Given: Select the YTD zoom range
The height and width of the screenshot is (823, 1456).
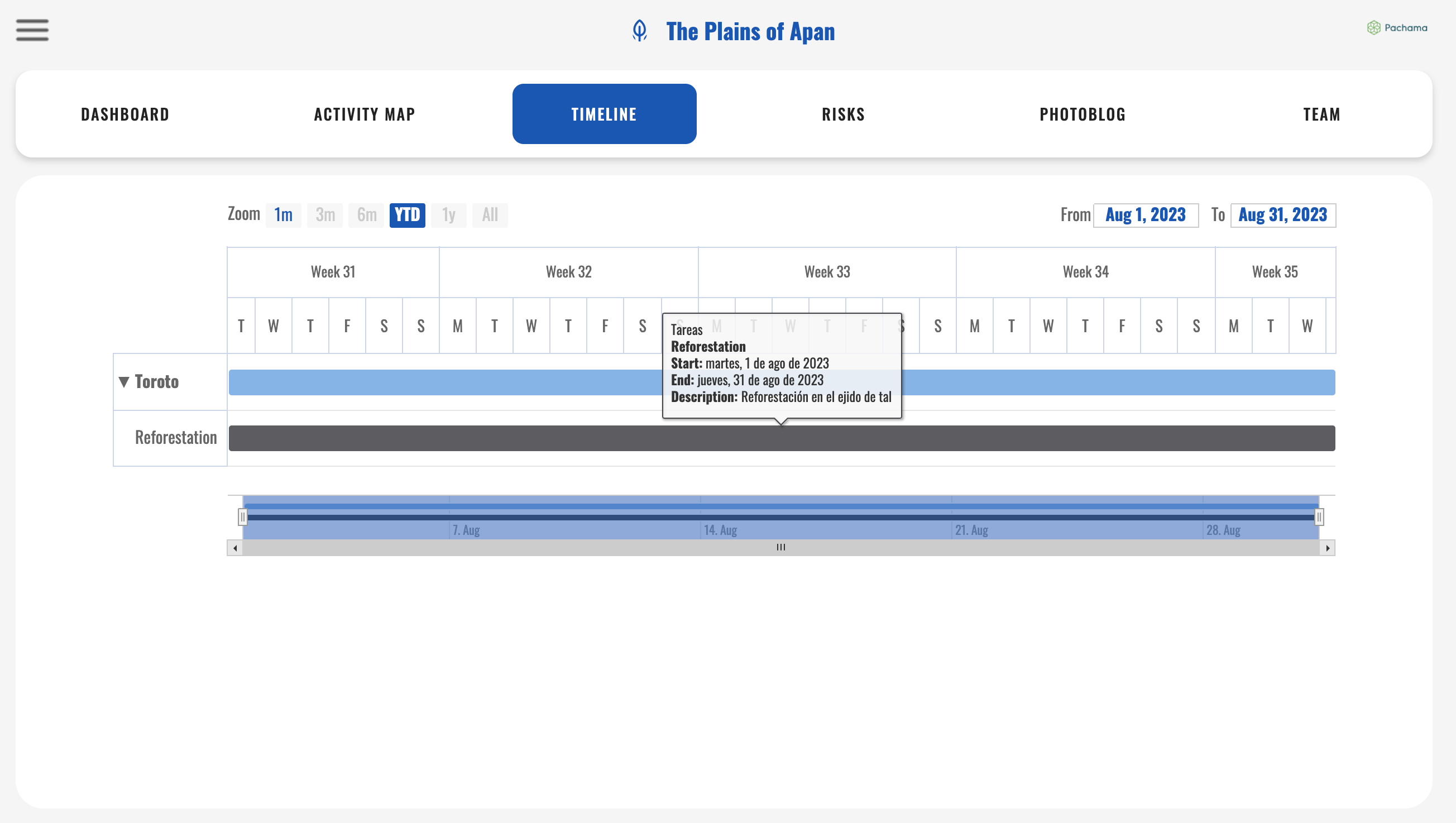Looking at the screenshot, I should click(407, 215).
